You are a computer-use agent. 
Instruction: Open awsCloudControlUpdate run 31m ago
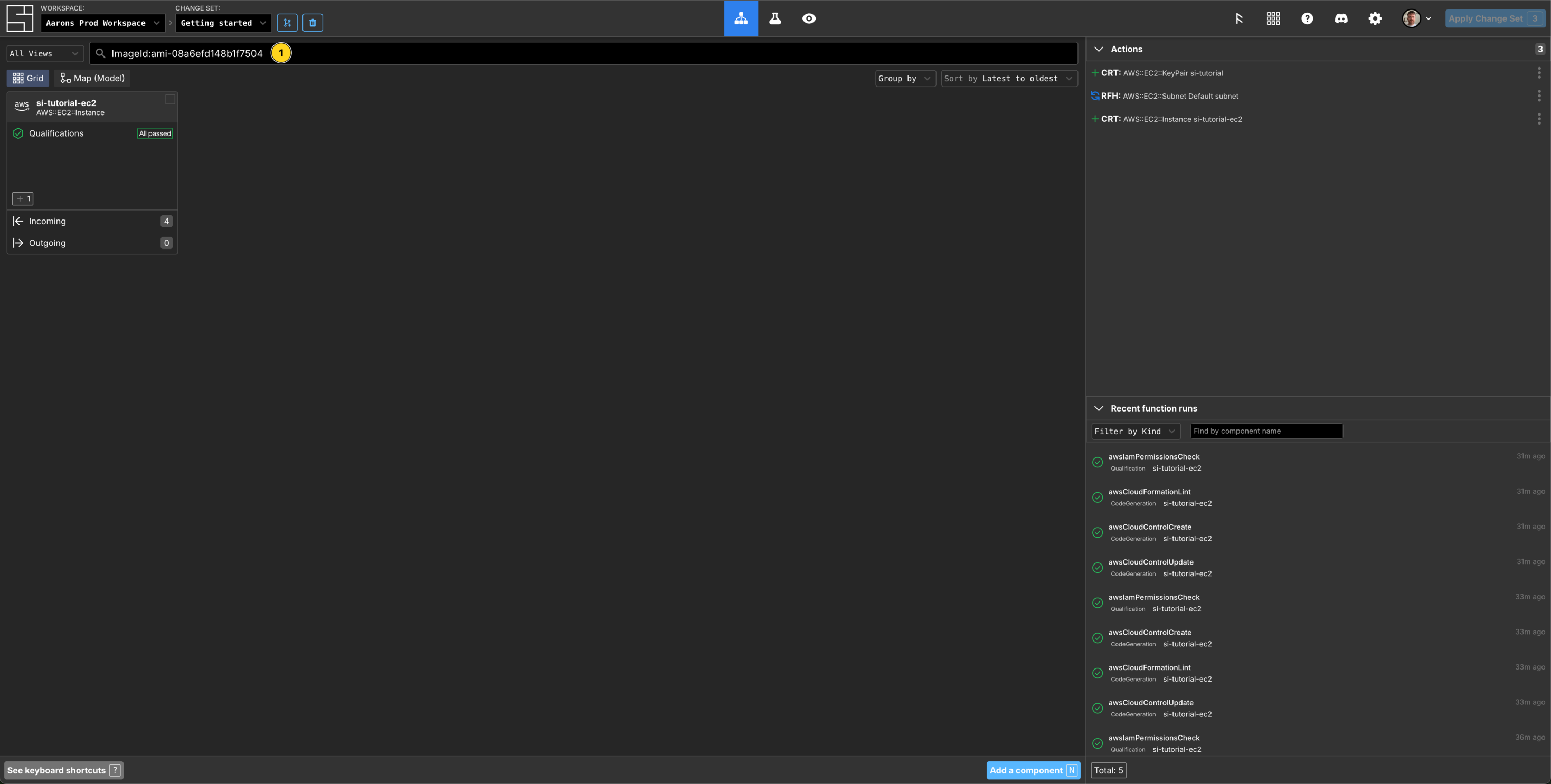[1319, 568]
